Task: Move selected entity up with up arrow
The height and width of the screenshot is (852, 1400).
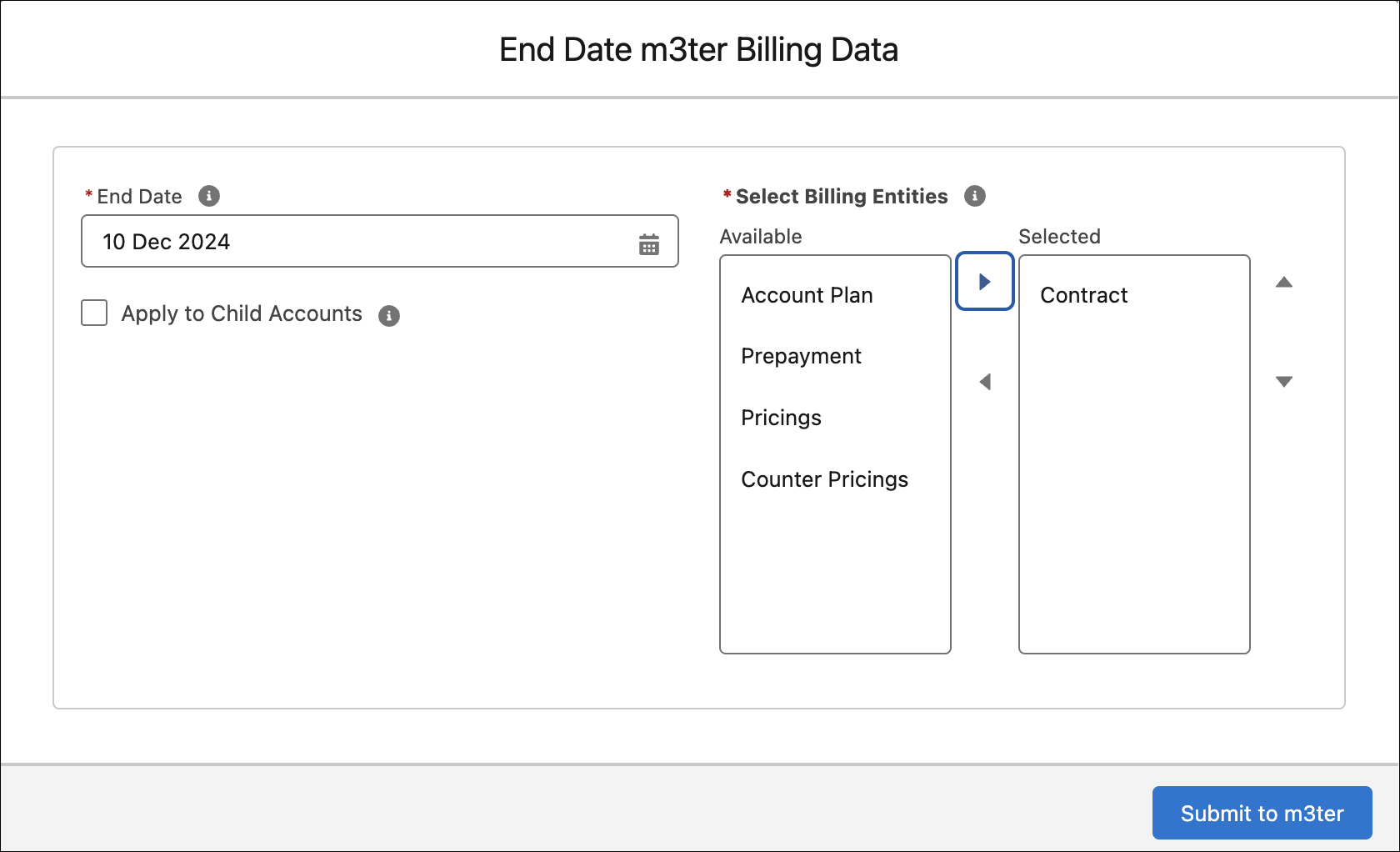Action: point(1283,283)
